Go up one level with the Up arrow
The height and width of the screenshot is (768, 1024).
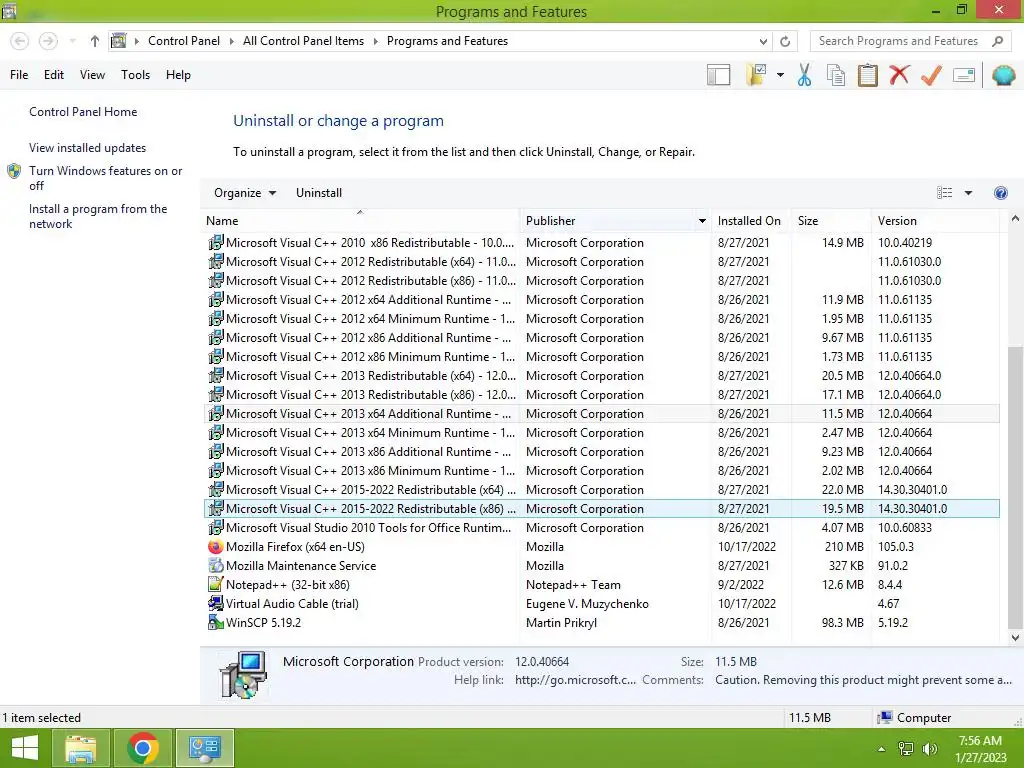coord(95,41)
